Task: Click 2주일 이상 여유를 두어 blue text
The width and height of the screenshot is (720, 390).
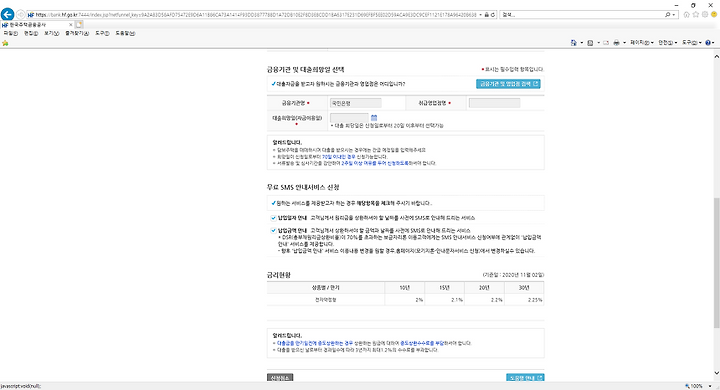Action: tap(375, 163)
